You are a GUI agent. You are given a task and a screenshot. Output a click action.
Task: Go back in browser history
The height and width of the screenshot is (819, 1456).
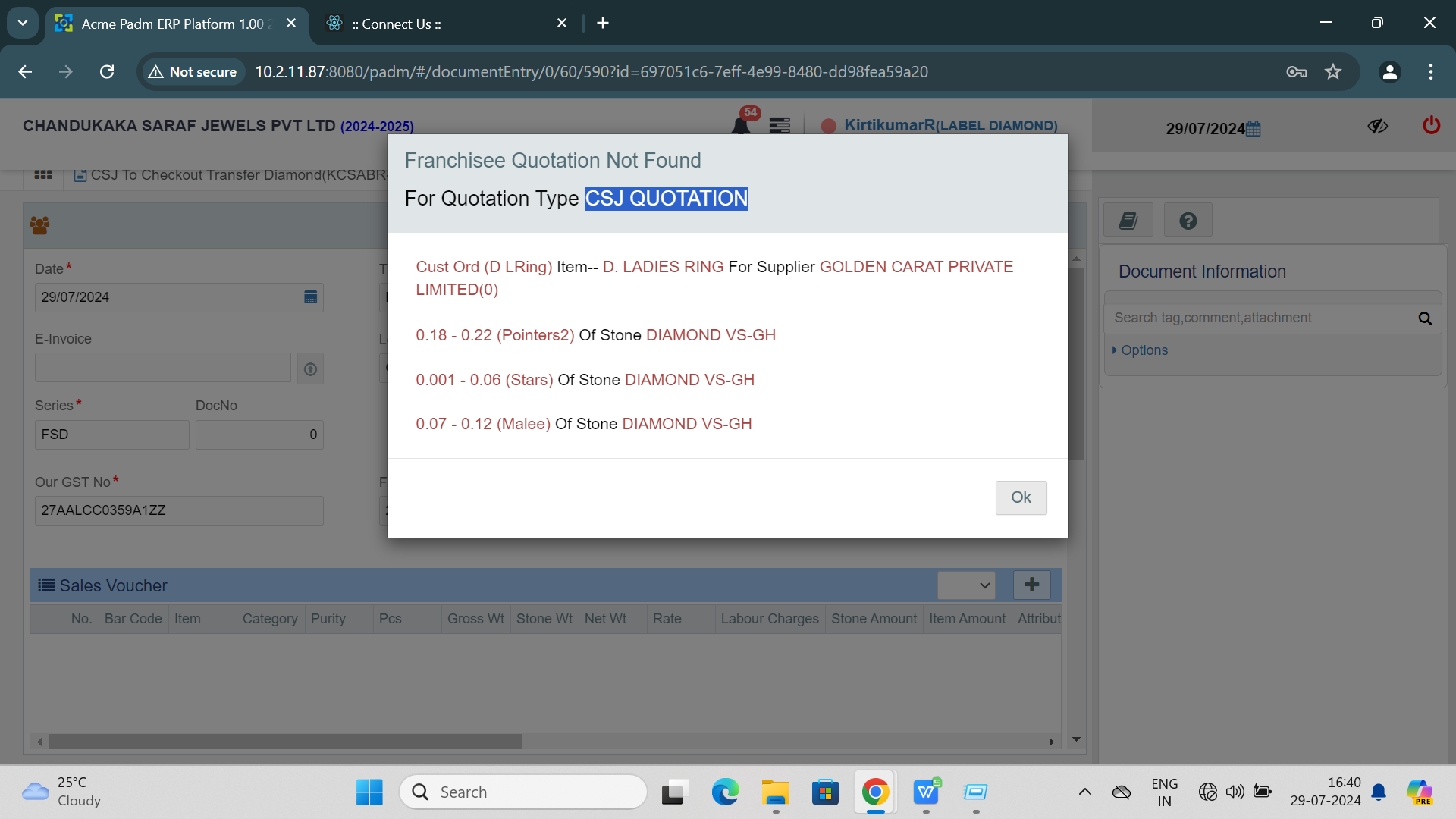(x=25, y=71)
